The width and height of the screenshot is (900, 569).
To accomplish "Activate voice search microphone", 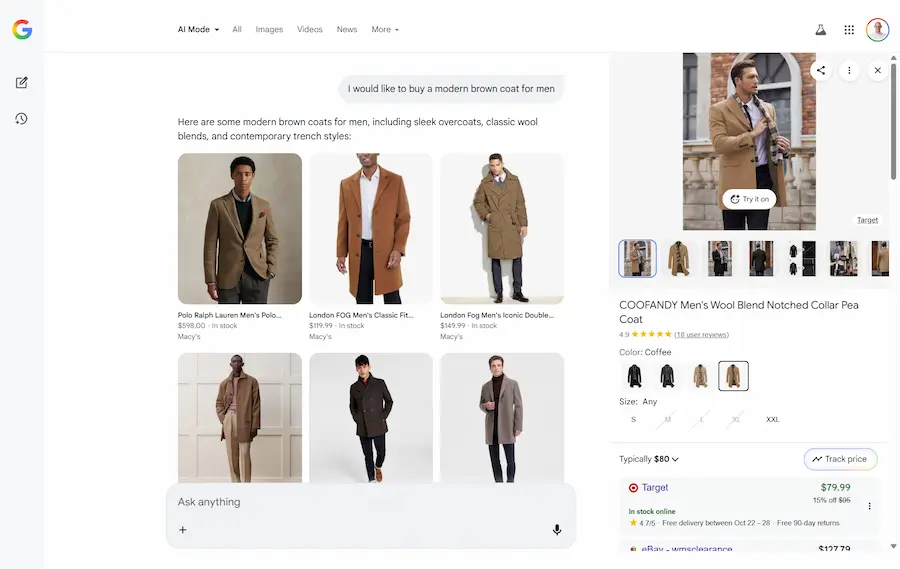I will pyautogui.click(x=557, y=530).
